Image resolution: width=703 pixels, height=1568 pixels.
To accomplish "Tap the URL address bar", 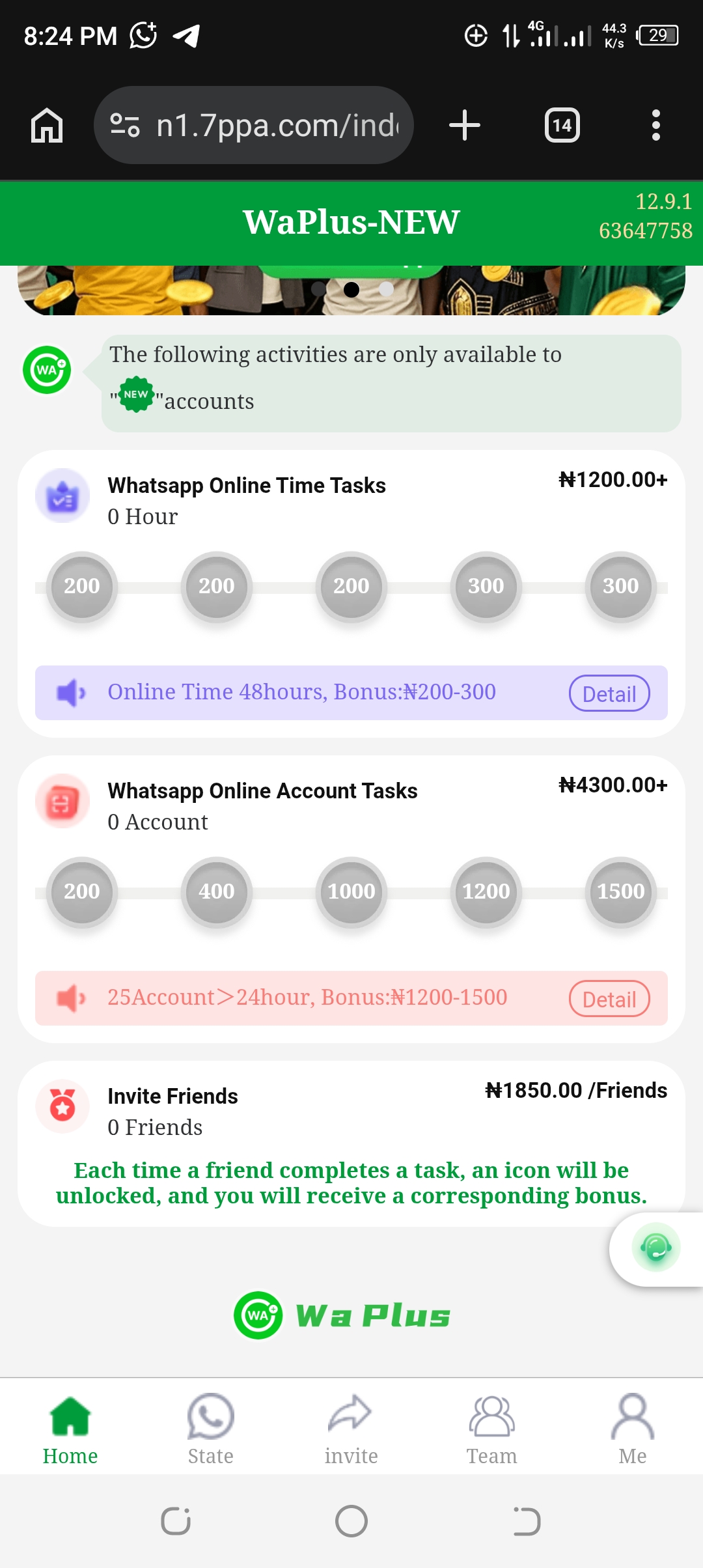I will tap(277, 125).
